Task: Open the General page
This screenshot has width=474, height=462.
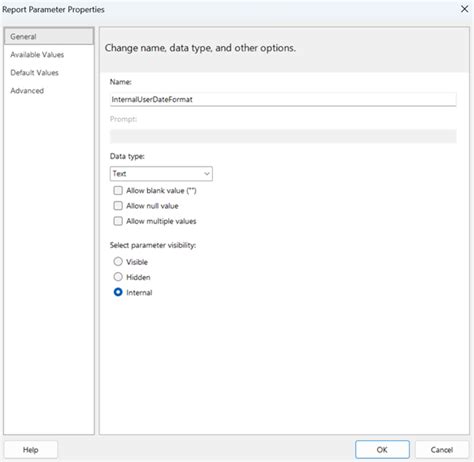Action: tap(49, 36)
